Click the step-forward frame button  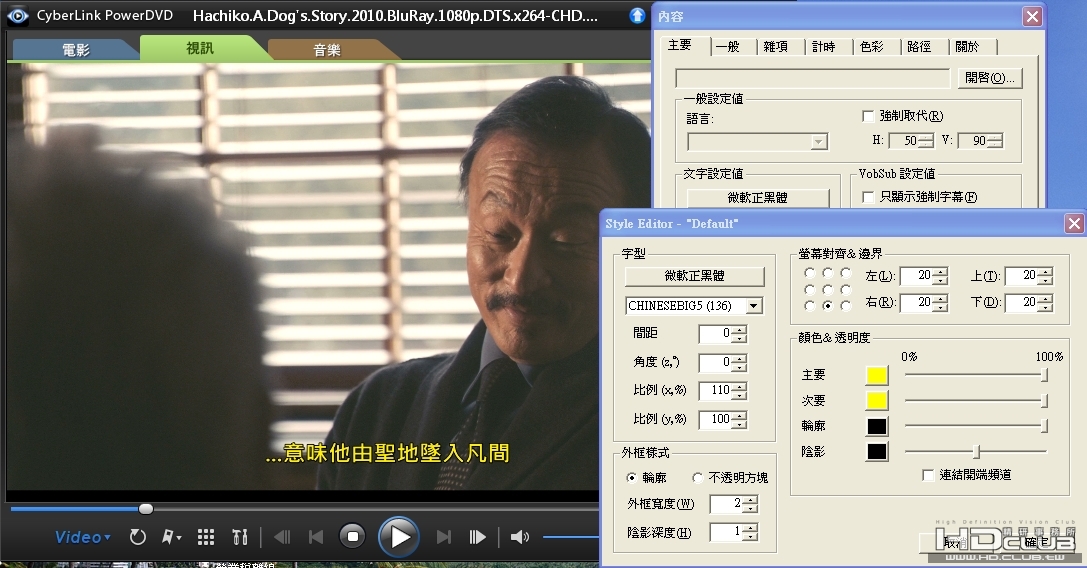pos(477,537)
